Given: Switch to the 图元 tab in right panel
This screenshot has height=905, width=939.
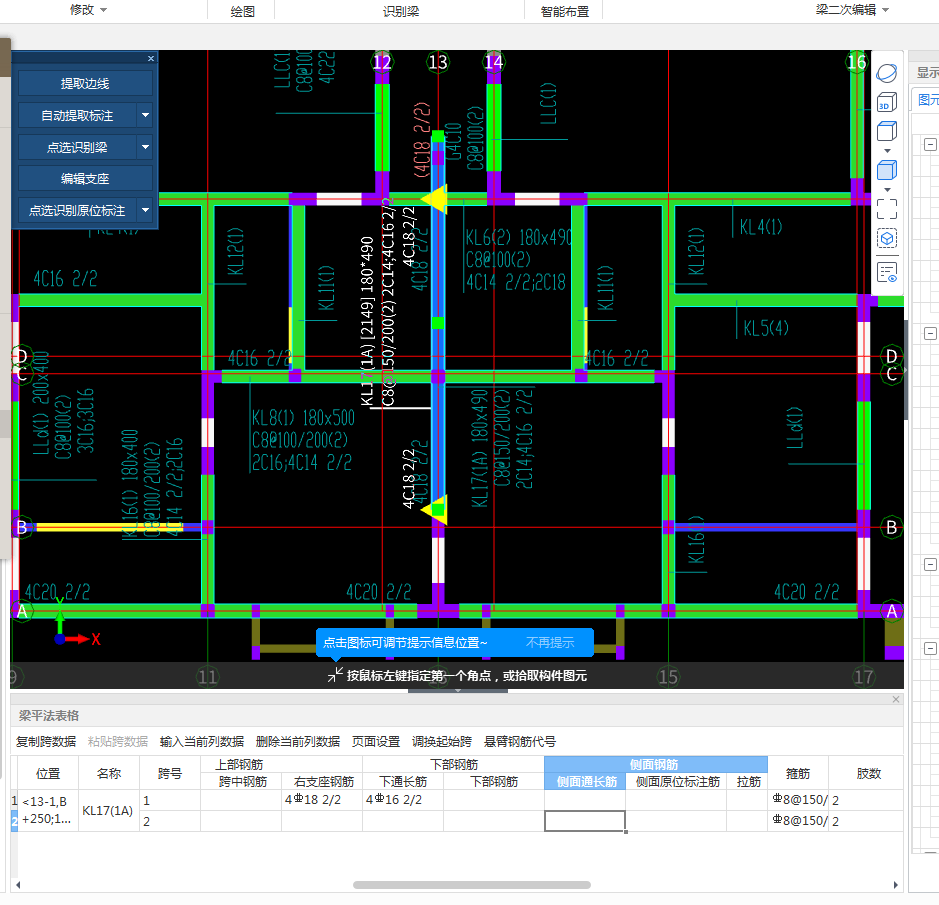Looking at the screenshot, I should [927, 99].
